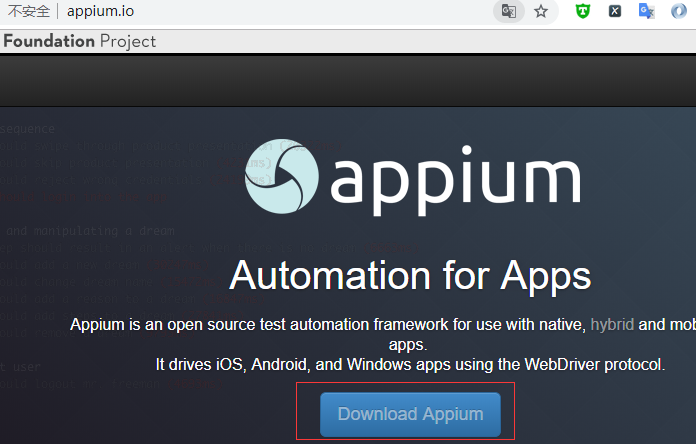
Task: Click the hybrid link in the description
Action: pyautogui.click(x=612, y=324)
